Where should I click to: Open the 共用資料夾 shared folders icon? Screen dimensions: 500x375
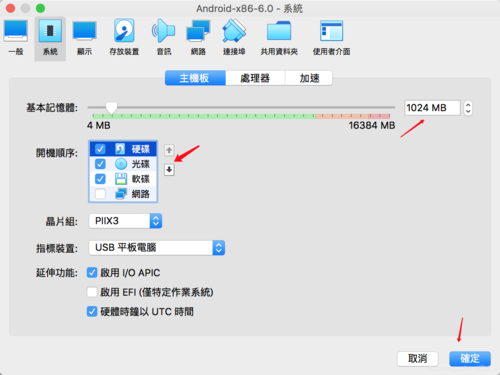(279, 37)
